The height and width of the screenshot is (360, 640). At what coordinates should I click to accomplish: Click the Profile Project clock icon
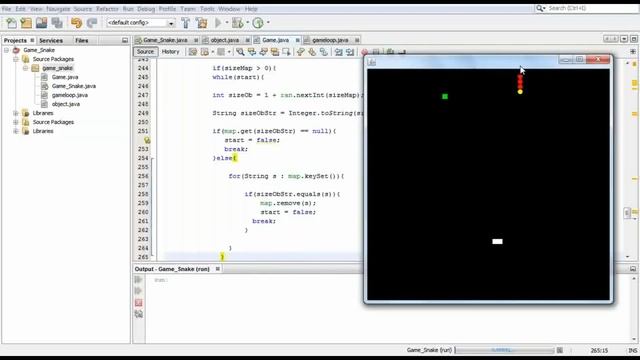258,23
